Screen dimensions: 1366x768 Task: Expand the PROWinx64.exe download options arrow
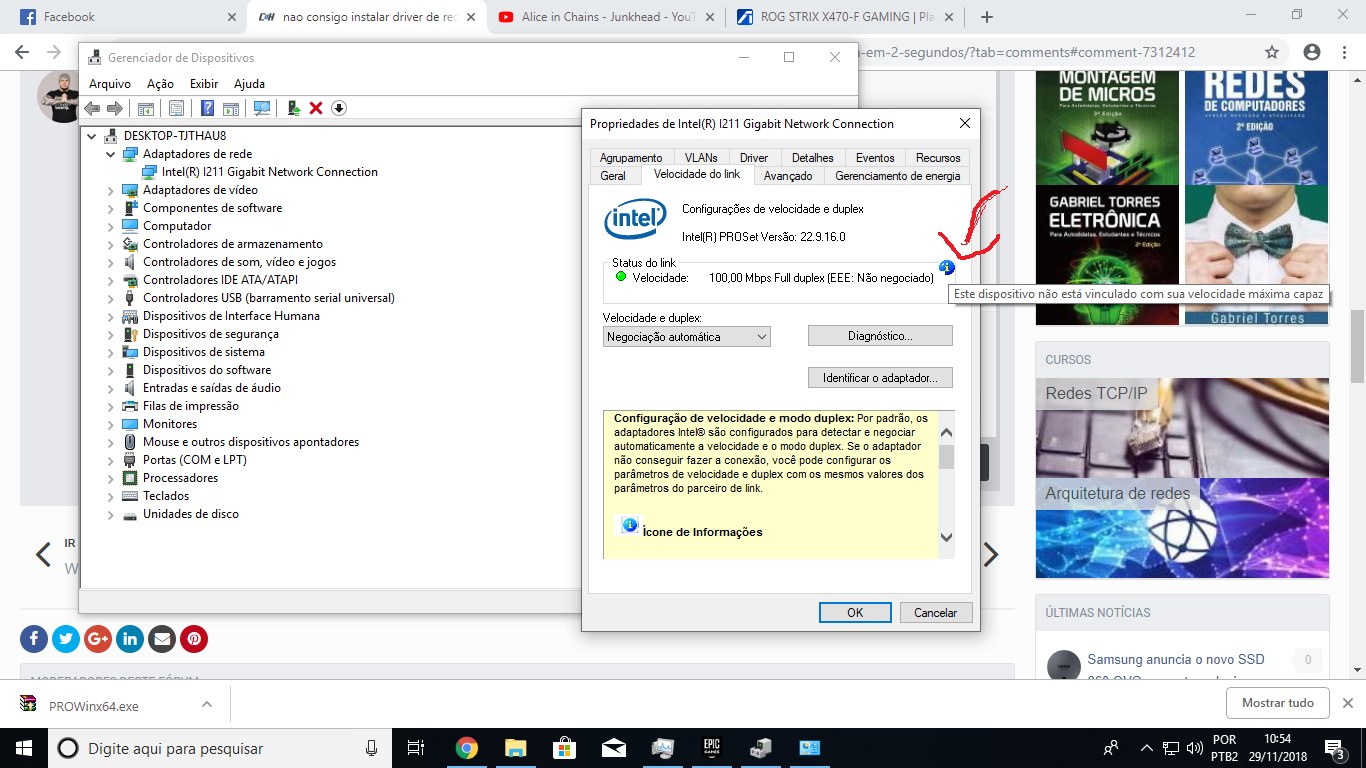[x=207, y=704]
